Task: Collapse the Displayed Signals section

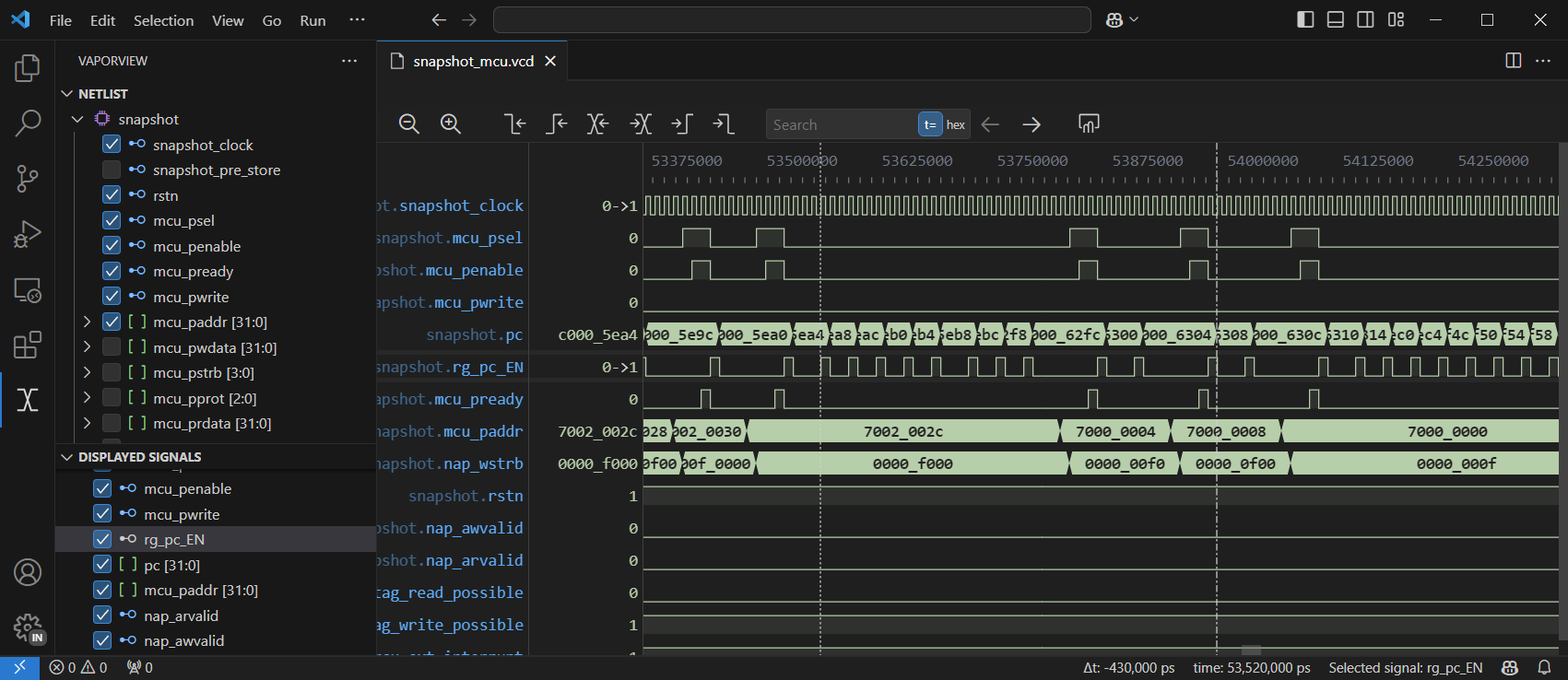Action: pos(66,457)
